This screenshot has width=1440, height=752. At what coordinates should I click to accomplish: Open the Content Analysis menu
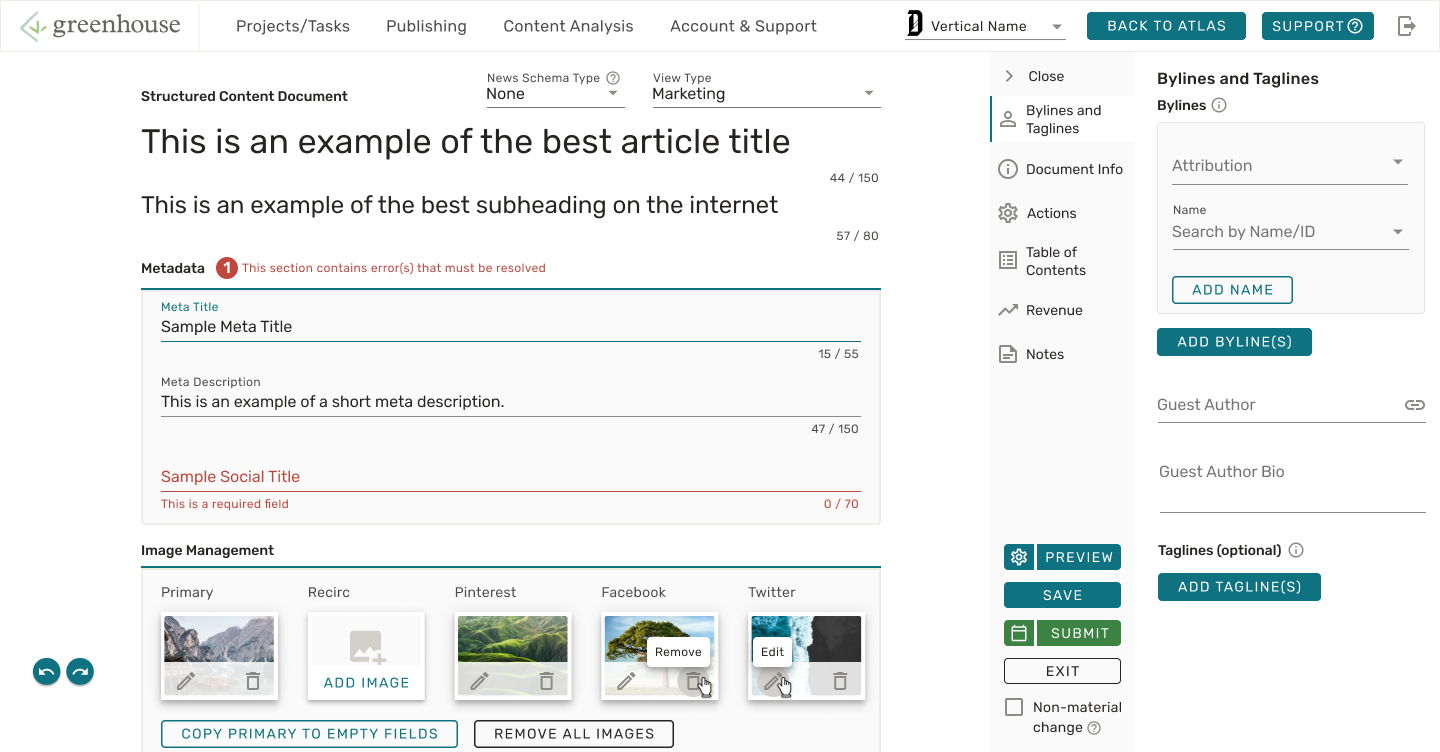pyautogui.click(x=568, y=26)
